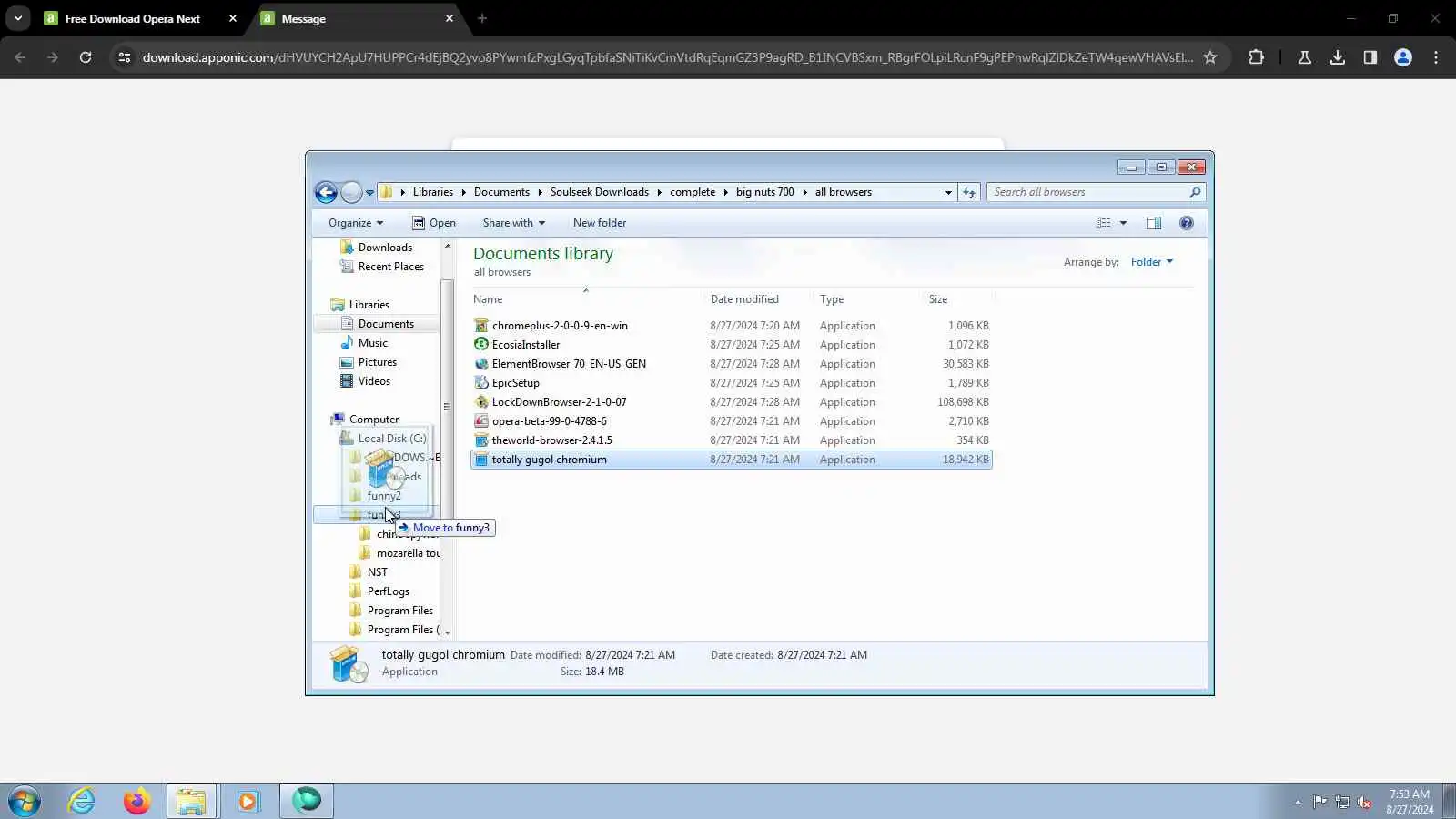Click the chromeplus-2-0-0-9-en-win file icon
The image size is (1456, 819).
pyautogui.click(x=481, y=326)
